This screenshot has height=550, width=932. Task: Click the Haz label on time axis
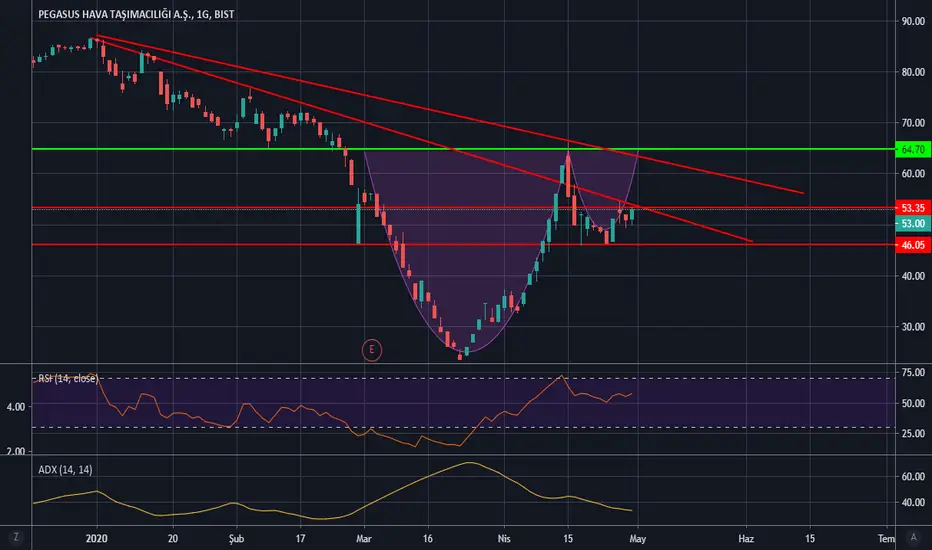(746, 538)
